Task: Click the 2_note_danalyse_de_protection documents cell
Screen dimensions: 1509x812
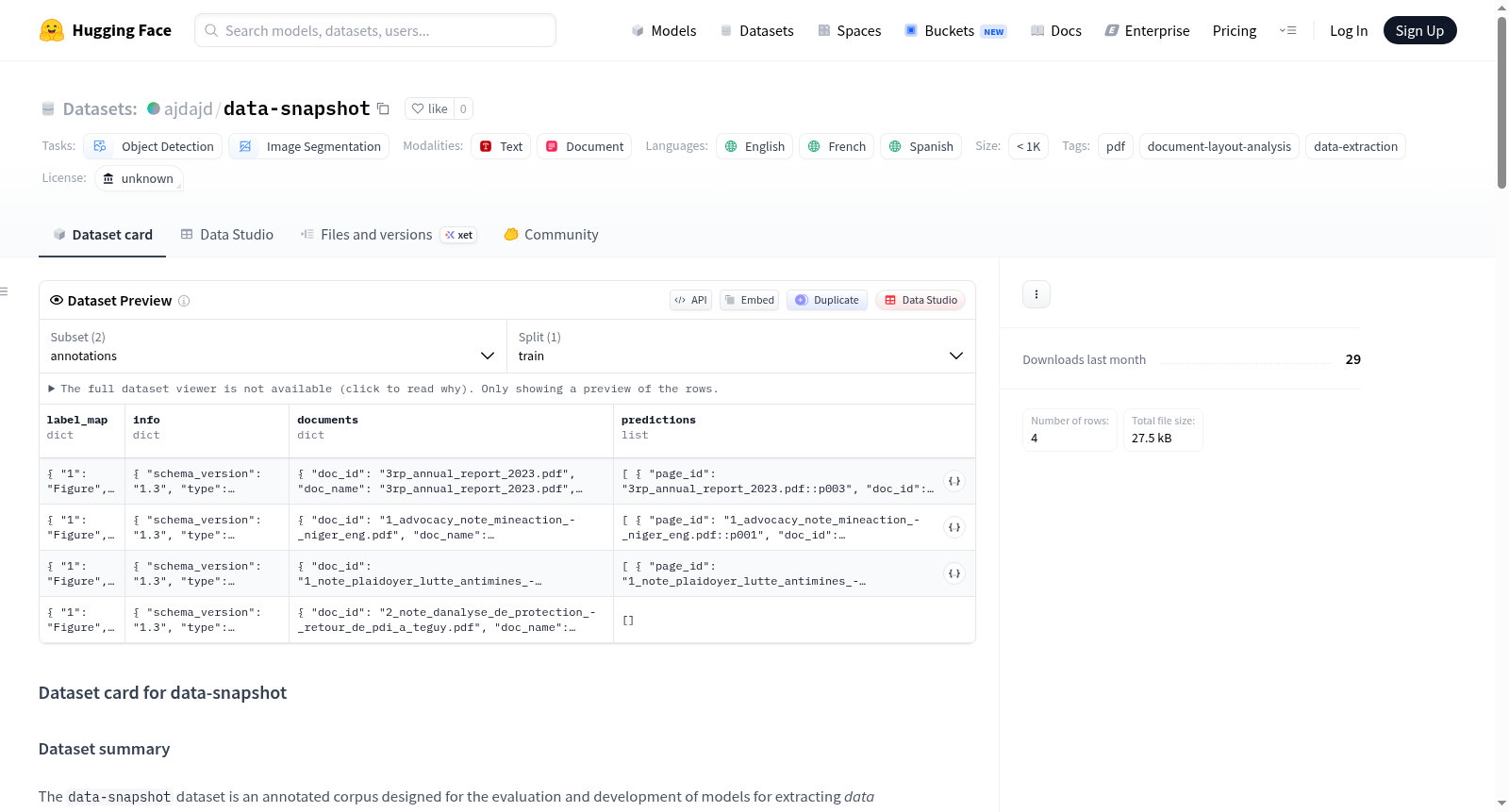Action: pos(451,620)
